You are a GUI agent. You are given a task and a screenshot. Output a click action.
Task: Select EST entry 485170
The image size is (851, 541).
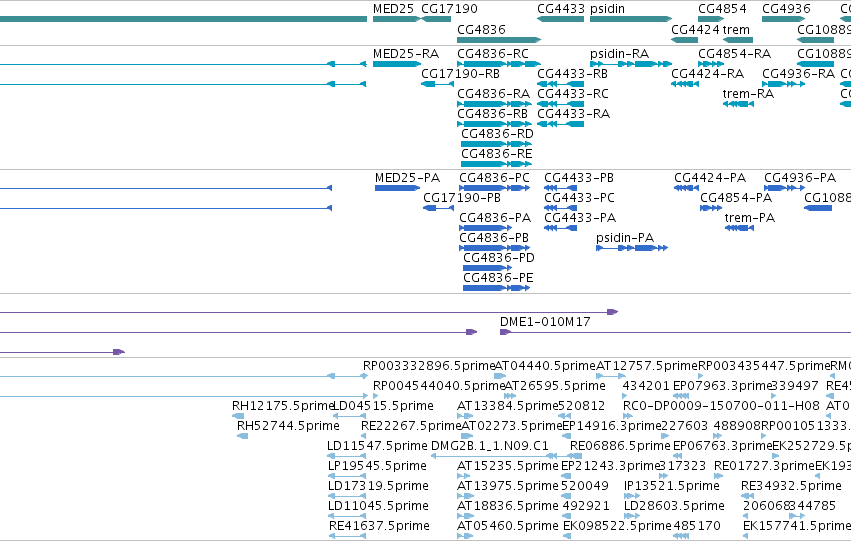coord(697,526)
